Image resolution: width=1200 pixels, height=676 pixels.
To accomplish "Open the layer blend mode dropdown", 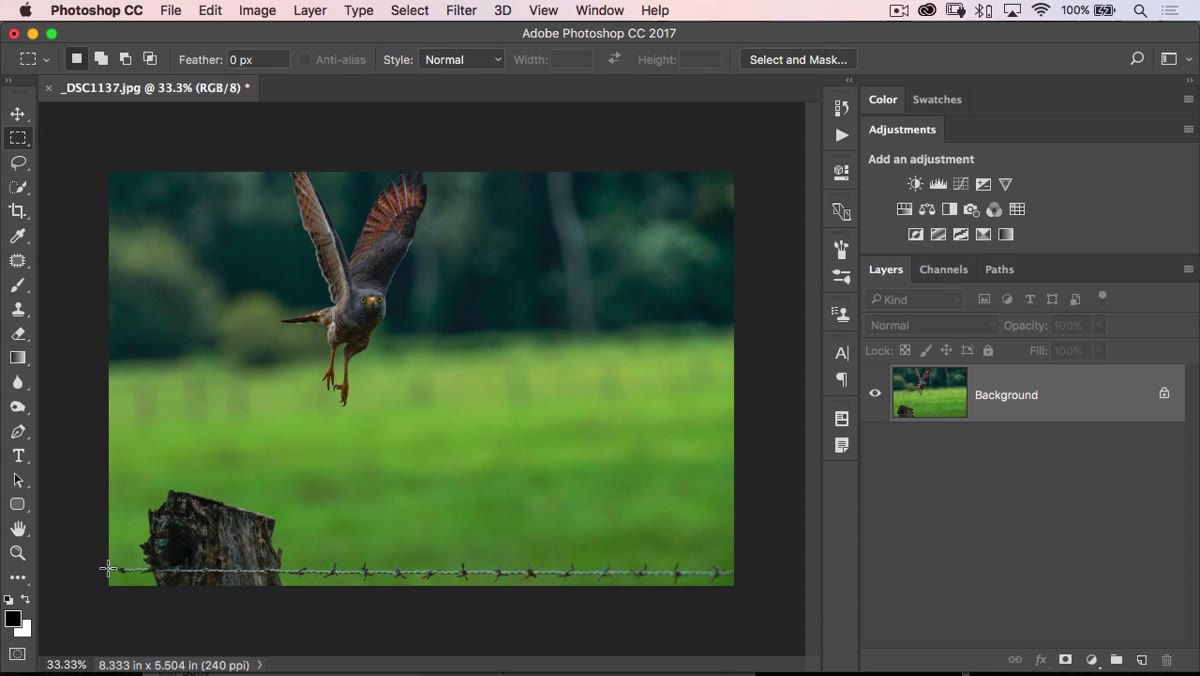I will pyautogui.click(x=931, y=325).
